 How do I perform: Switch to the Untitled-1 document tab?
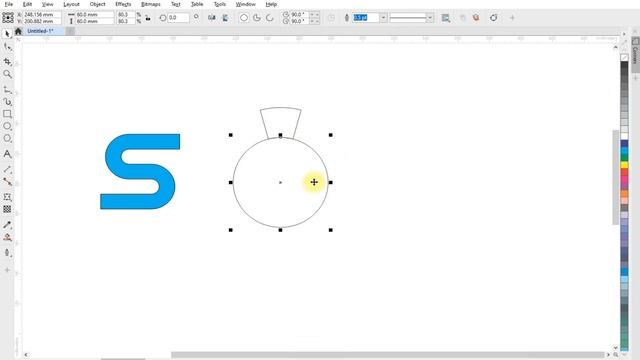40,31
